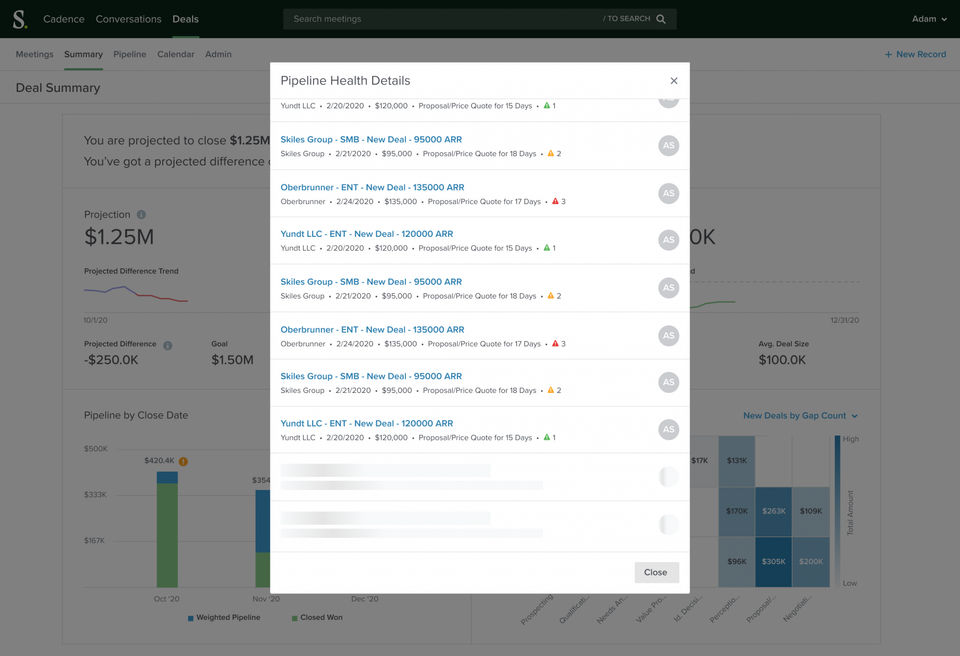Click the info icon beside Projection

pos(141,214)
